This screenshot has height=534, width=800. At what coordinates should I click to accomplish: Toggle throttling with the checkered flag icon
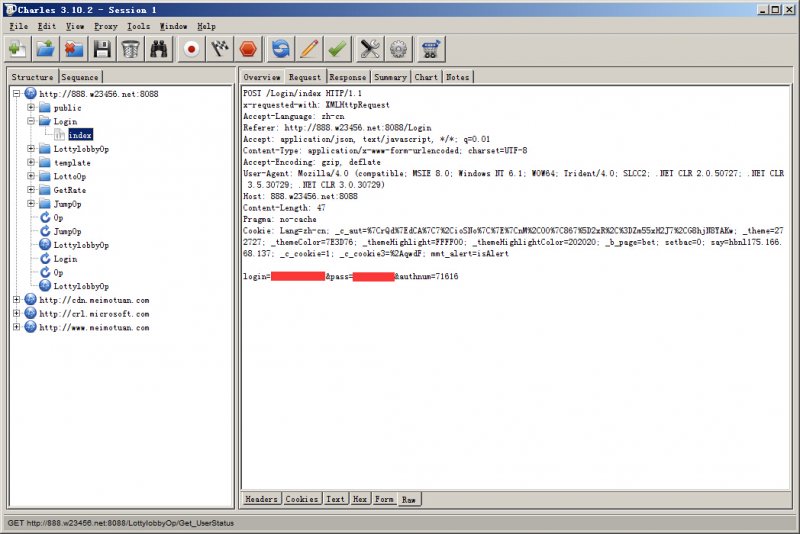pos(220,49)
